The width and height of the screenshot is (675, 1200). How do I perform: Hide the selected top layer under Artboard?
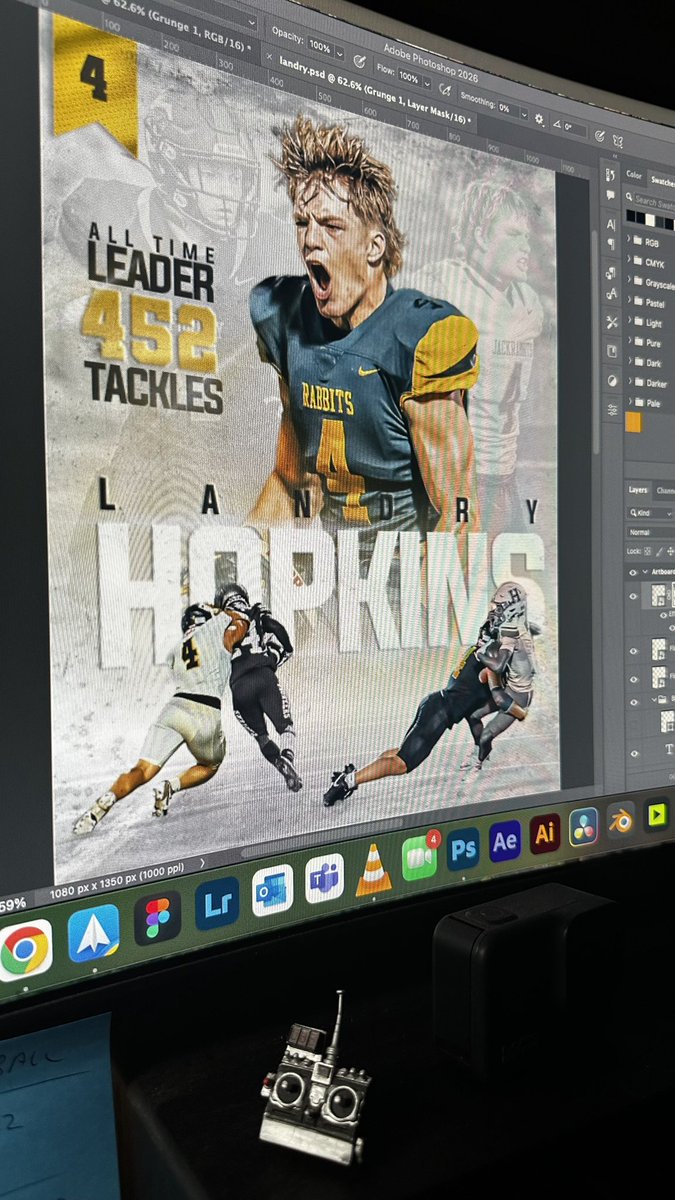click(x=633, y=597)
